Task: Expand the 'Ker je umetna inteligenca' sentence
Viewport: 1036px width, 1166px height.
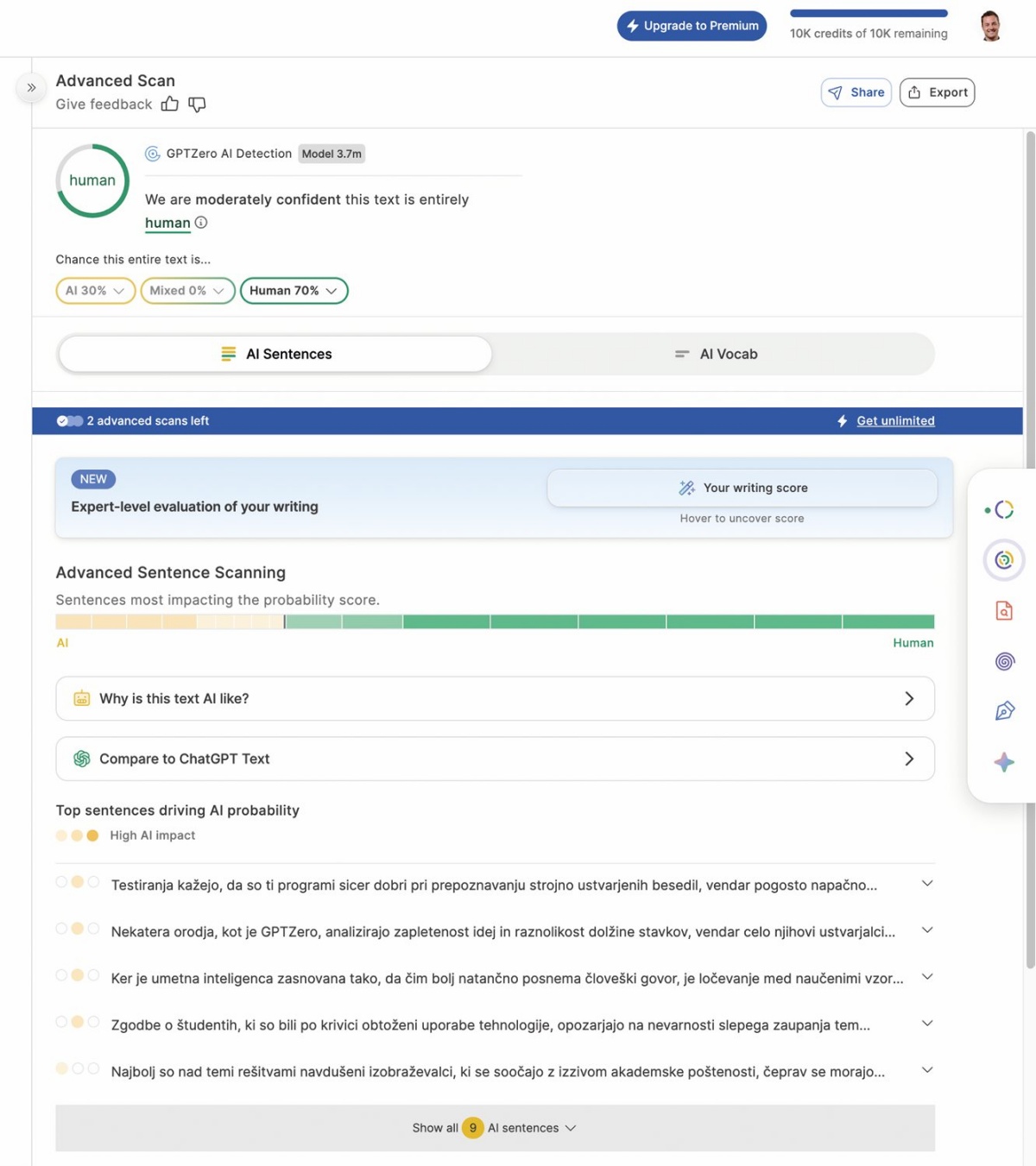Action: (x=927, y=977)
